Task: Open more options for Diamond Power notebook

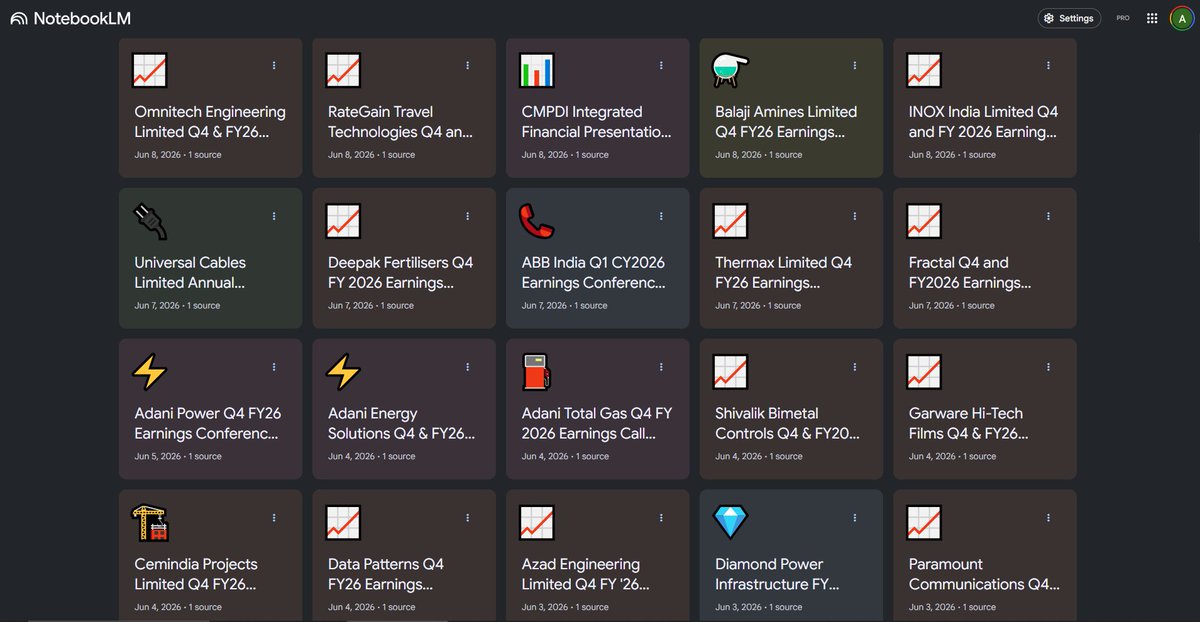Action: click(855, 518)
